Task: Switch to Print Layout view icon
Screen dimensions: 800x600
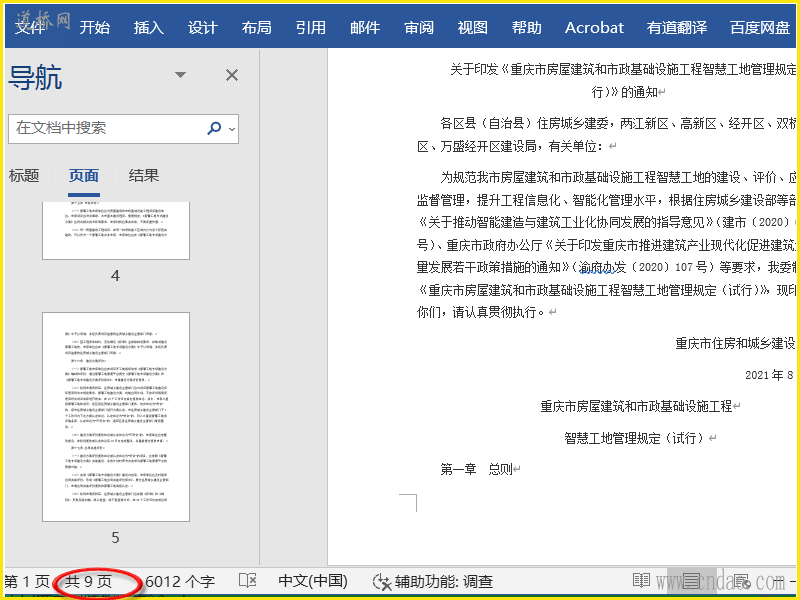Action: pos(692,581)
